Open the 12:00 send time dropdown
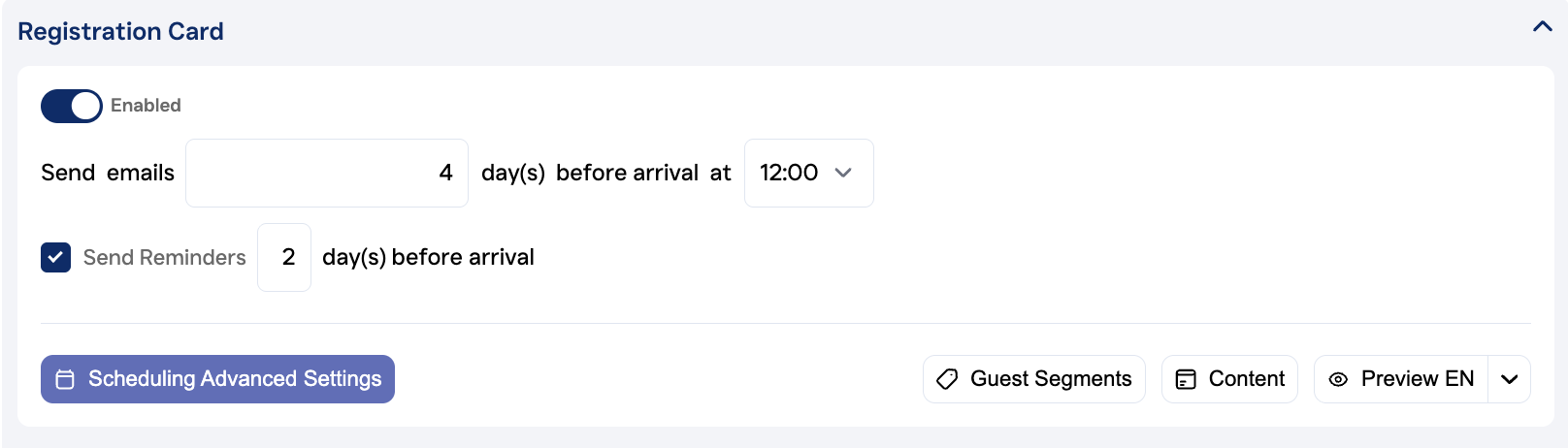Image resolution: width=1568 pixels, height=448 pixels. click(808, 173)
